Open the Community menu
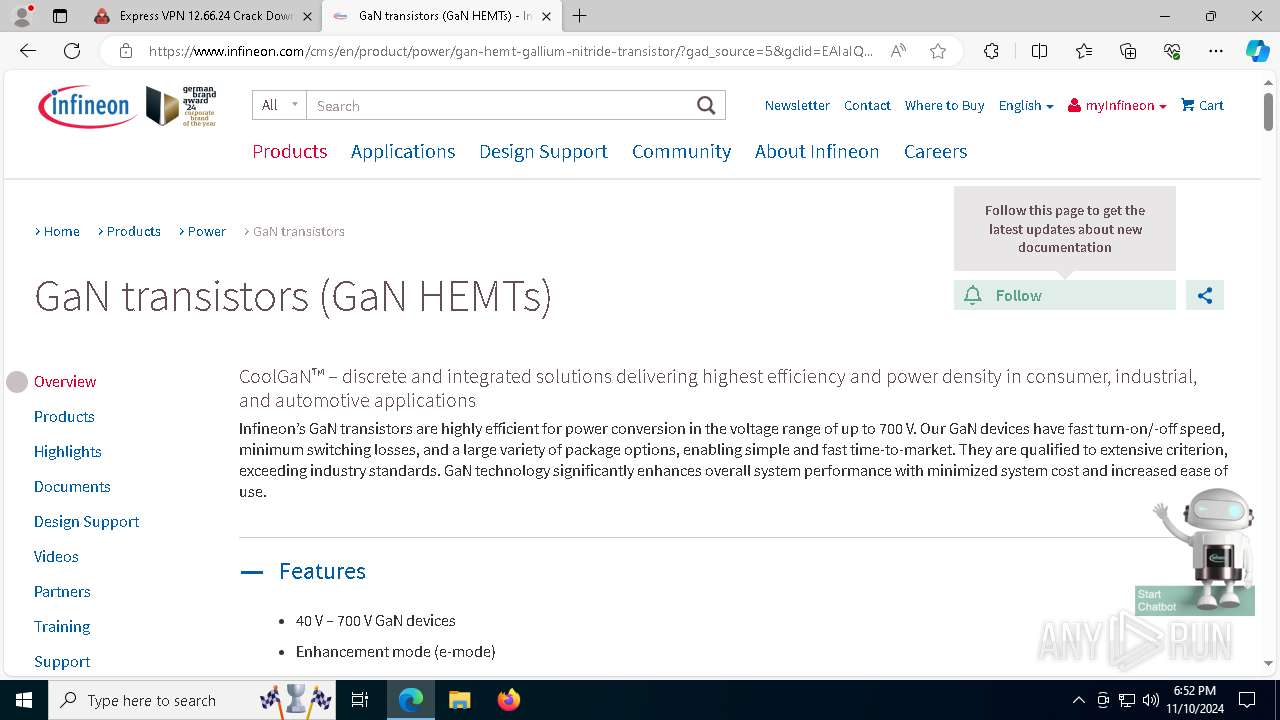Screen dimensions: 1280x720 coord(681,151)
